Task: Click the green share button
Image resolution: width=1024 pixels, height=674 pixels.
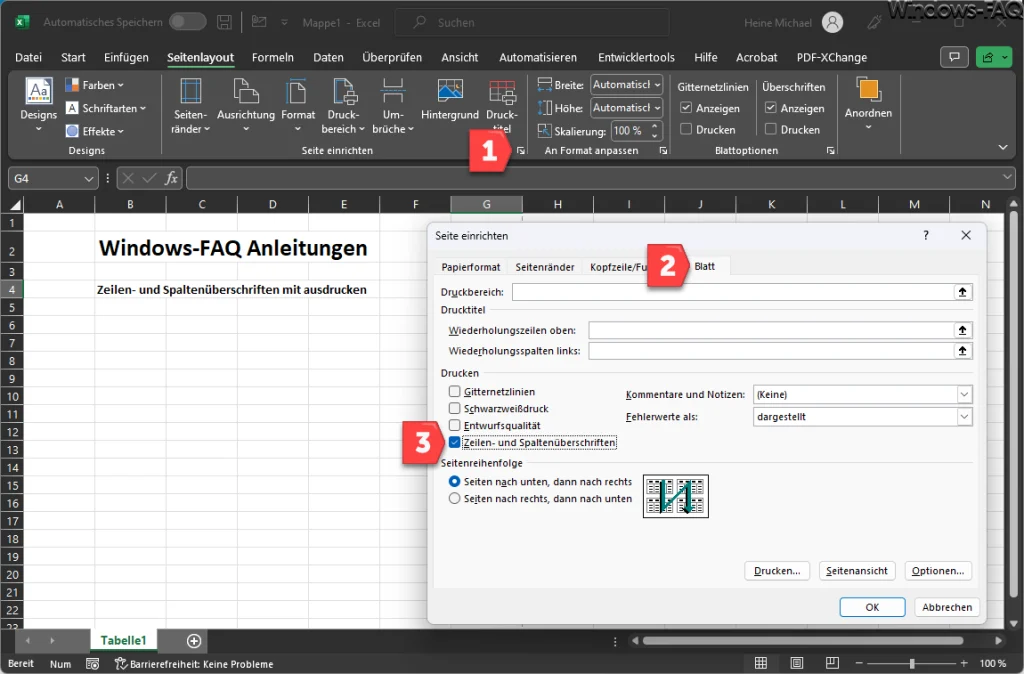Action: point(993,57)
